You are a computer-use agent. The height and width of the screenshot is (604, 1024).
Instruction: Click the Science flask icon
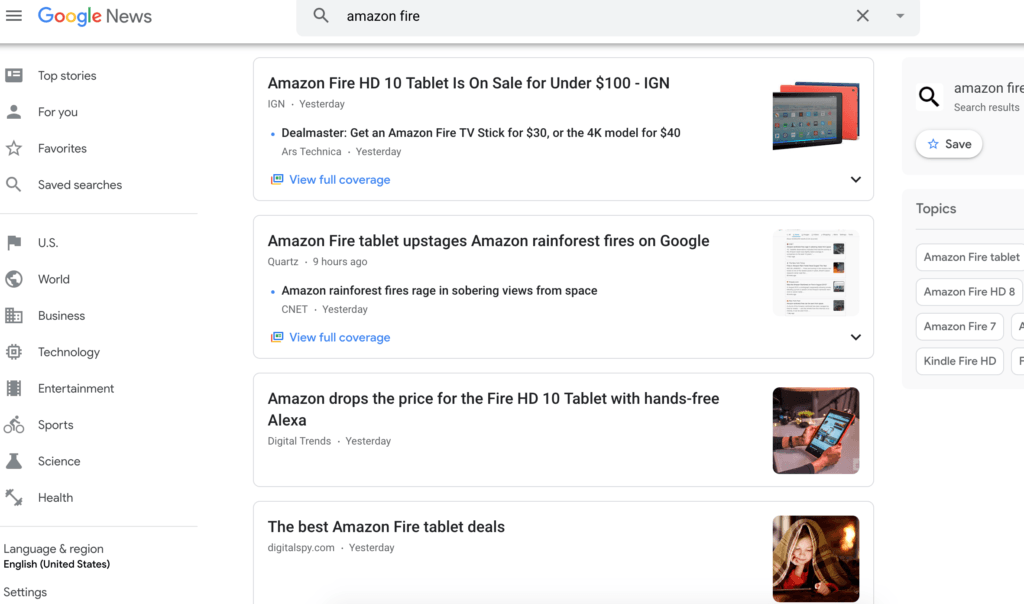coord(14,461)
